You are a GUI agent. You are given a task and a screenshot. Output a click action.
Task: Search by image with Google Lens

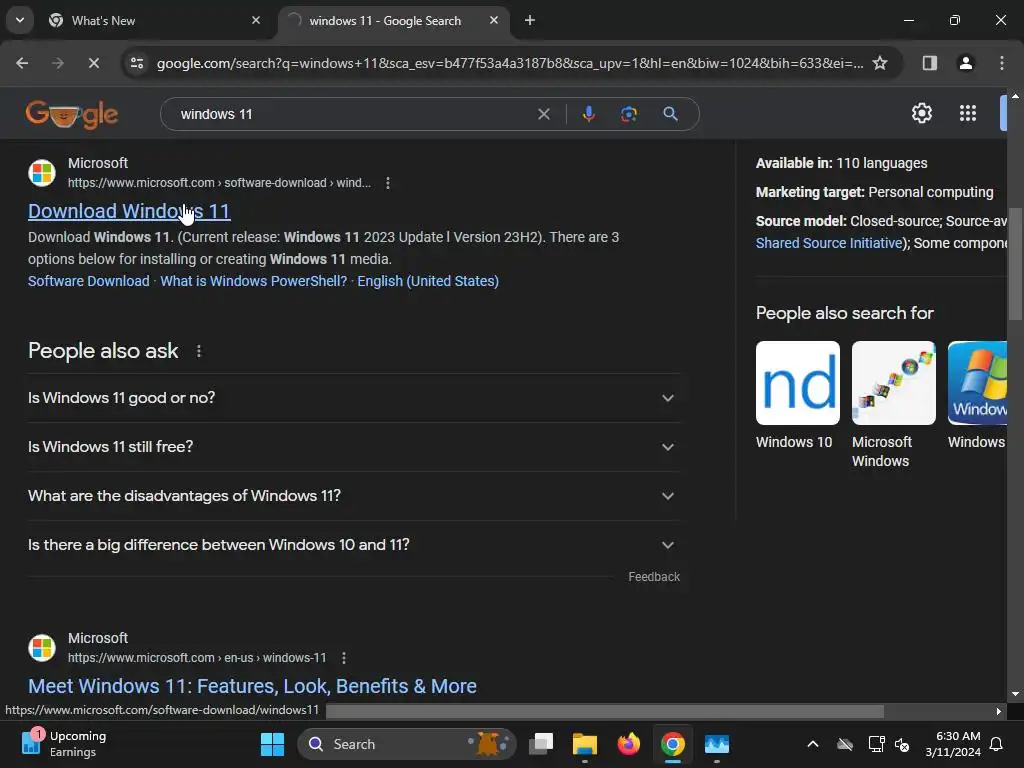628,114
